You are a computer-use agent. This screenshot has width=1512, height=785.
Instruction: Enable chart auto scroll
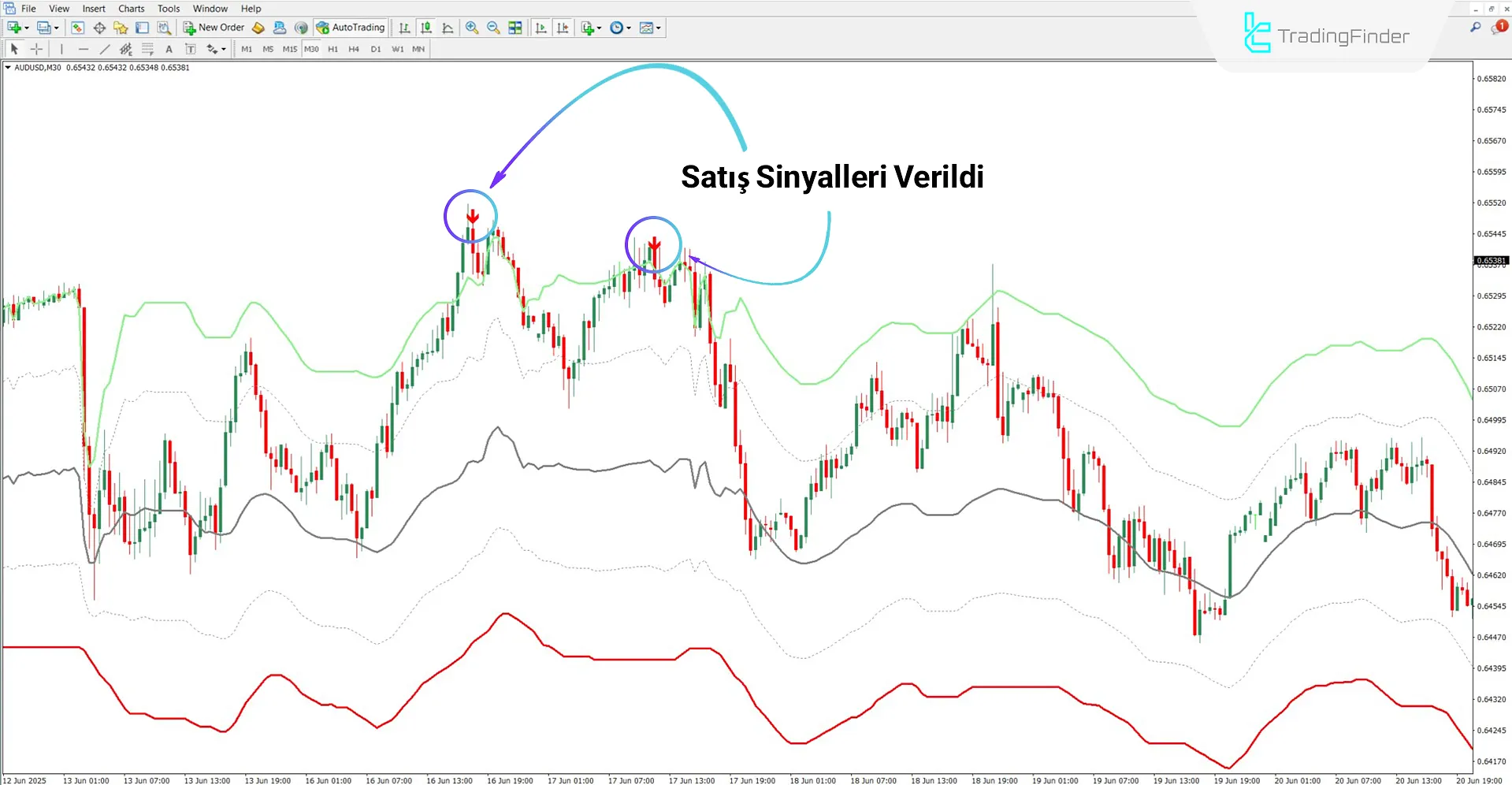click(541, 28)
